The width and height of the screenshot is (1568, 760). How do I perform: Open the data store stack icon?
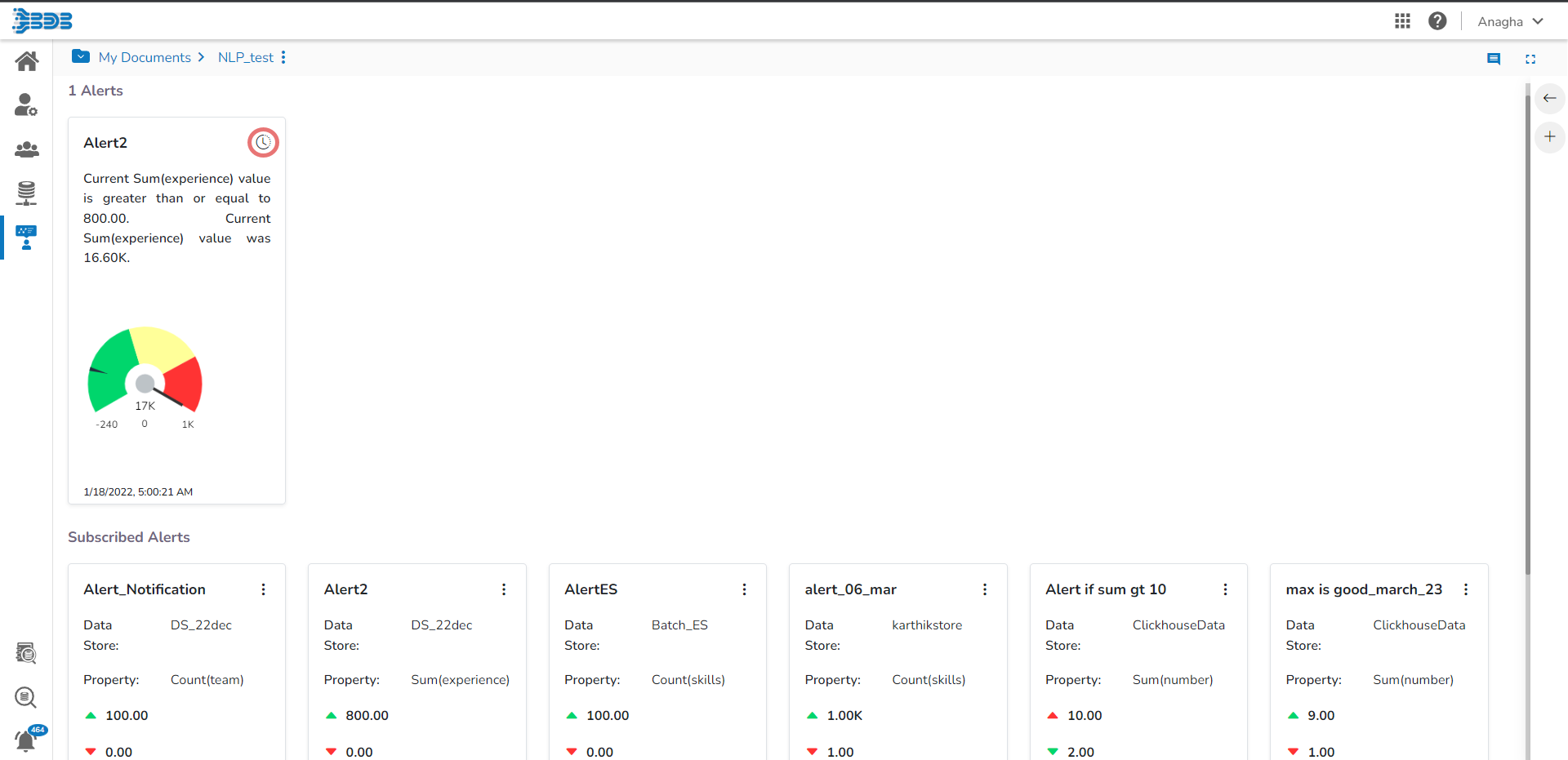coord(26,193)
